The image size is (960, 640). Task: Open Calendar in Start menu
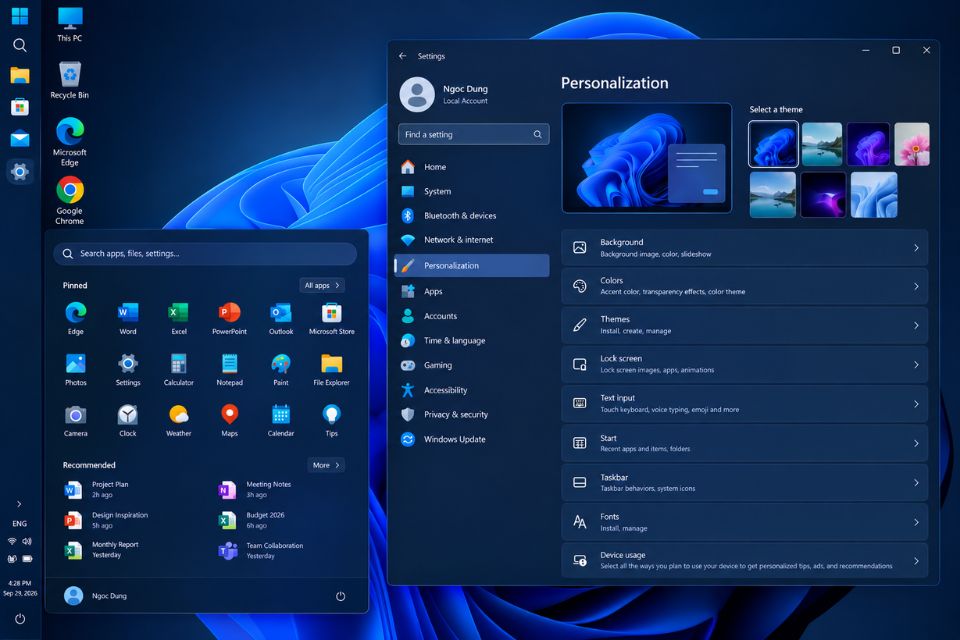(281, 420)
